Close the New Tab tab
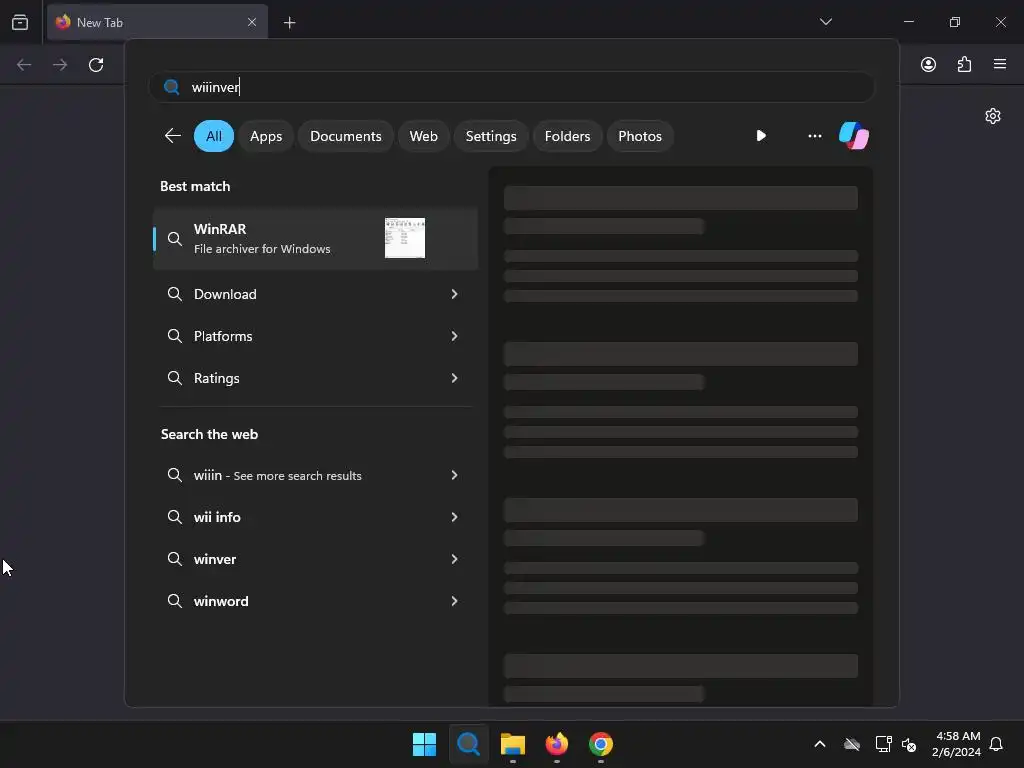 pyautogui.click(x=252, y=22)
